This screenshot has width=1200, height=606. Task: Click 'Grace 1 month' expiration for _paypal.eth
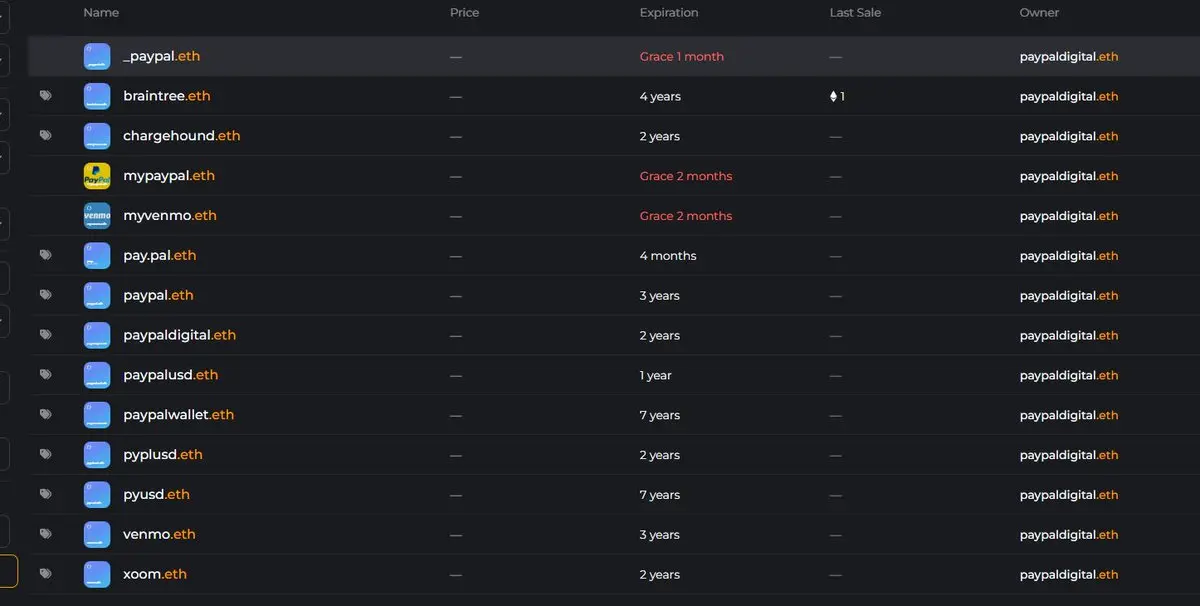681,57
